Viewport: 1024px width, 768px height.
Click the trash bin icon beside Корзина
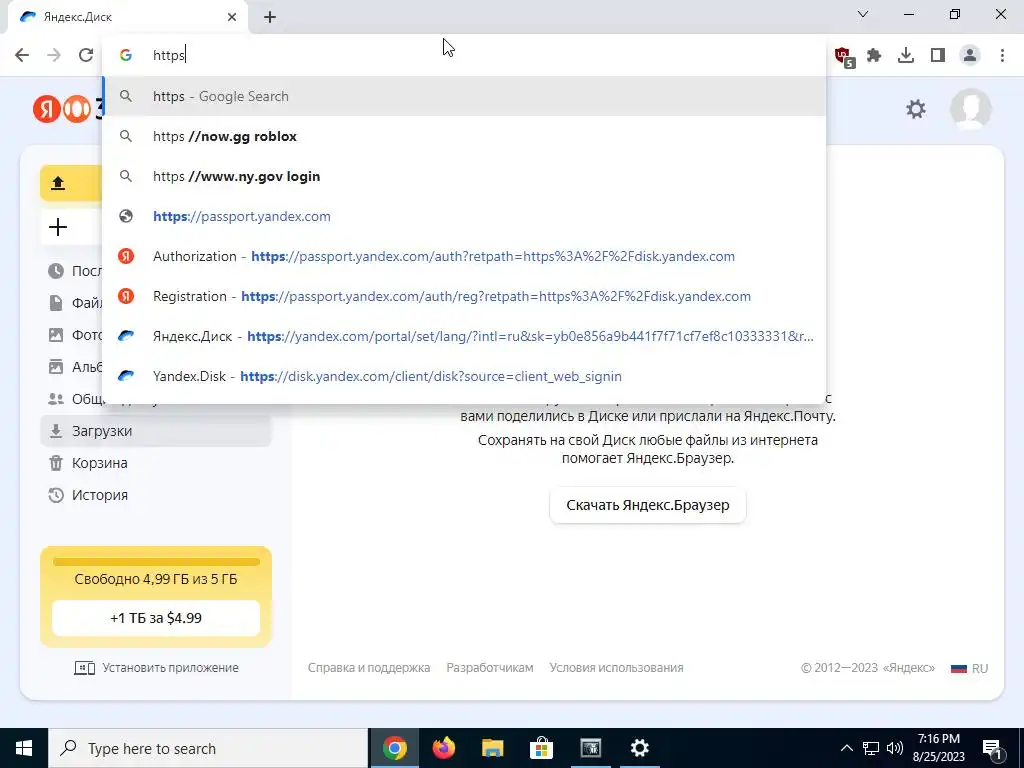[x=56, y=463]
